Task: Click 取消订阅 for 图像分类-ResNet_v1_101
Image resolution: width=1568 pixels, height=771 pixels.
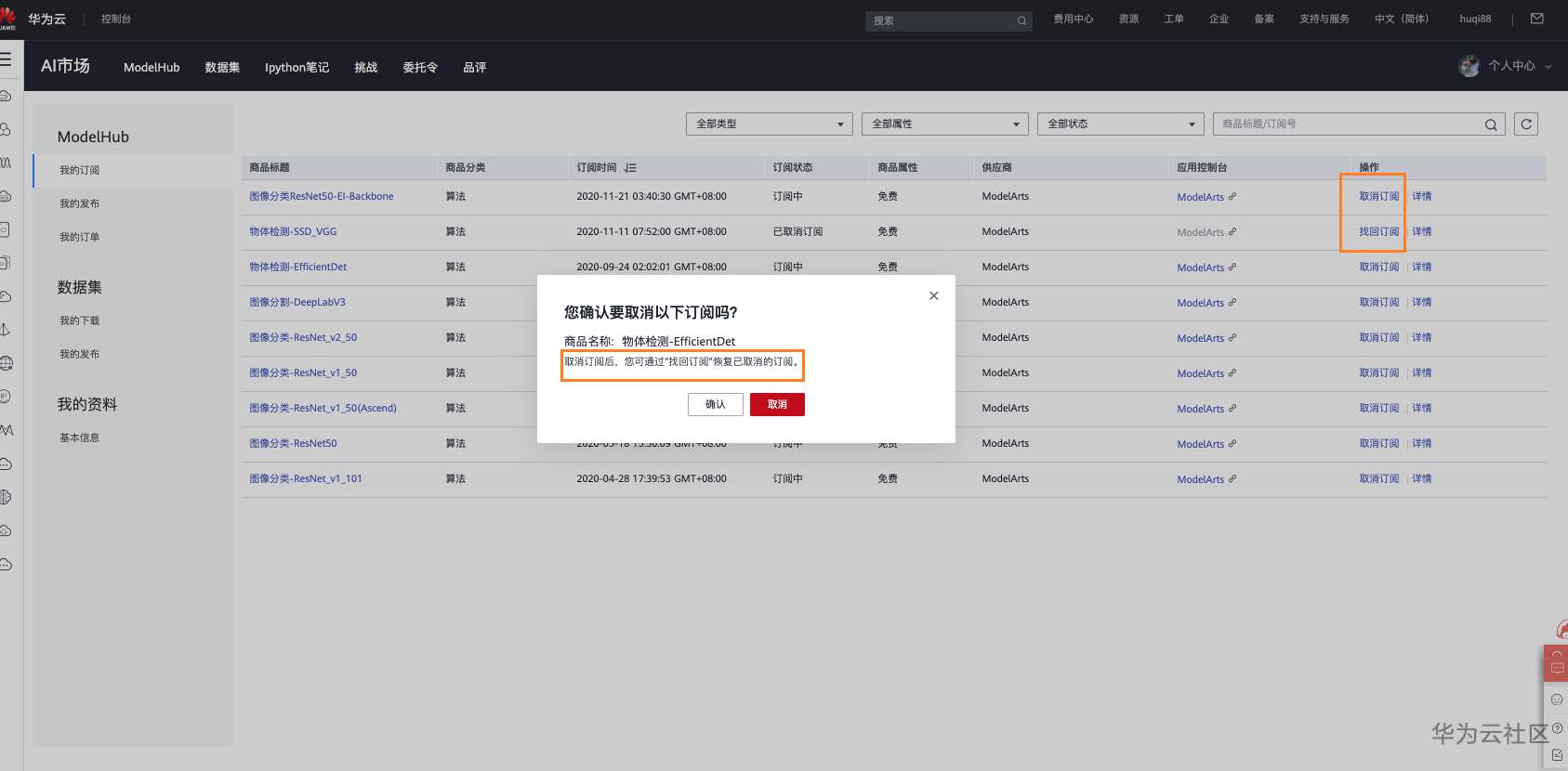Action: pos(1379,479)
